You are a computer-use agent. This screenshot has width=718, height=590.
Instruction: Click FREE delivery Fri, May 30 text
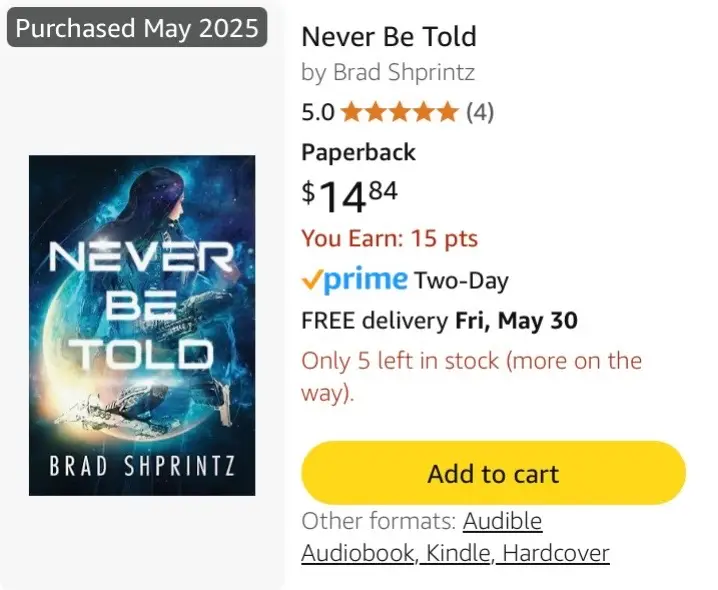click(x=439, y=320)
